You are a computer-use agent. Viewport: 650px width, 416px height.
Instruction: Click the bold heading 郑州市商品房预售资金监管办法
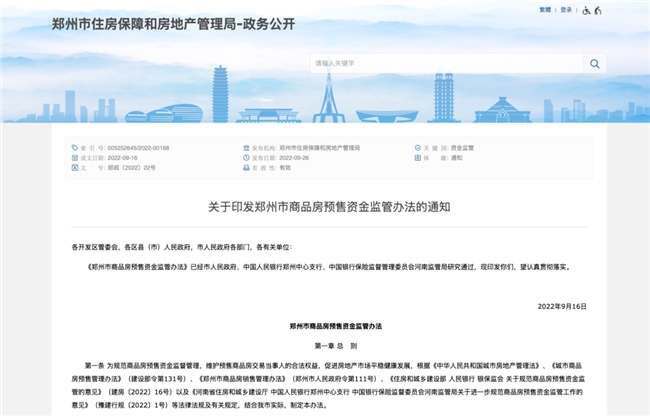[x=335, y=327]
